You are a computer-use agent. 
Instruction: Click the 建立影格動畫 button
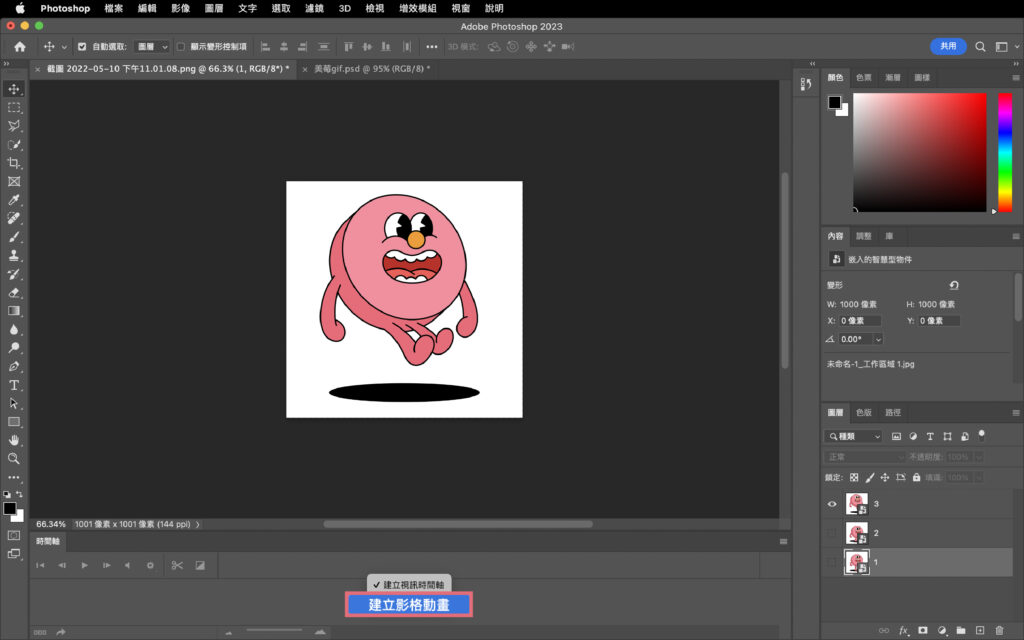coord(408,604)
